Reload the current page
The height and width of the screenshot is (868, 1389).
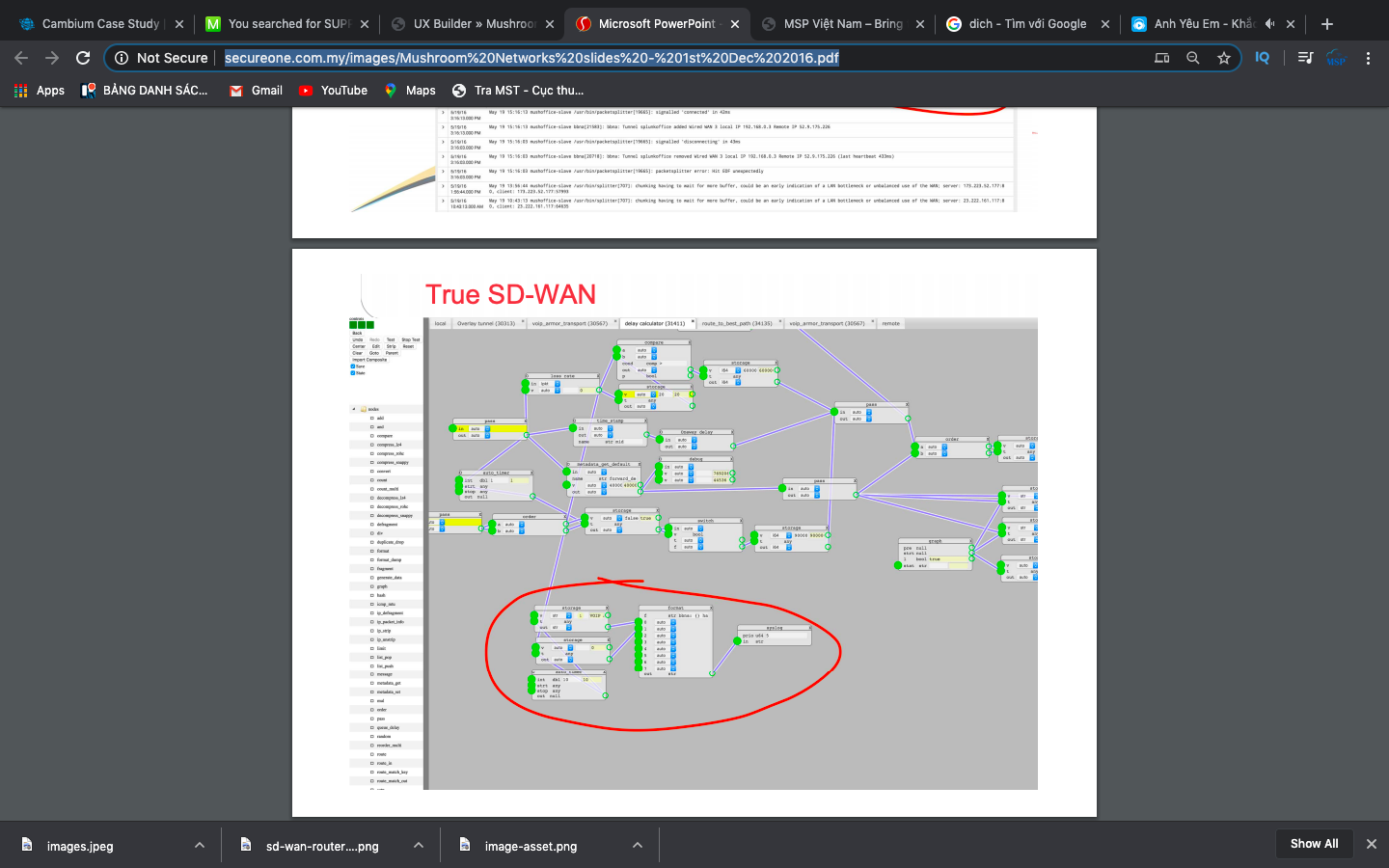(83, 58)
